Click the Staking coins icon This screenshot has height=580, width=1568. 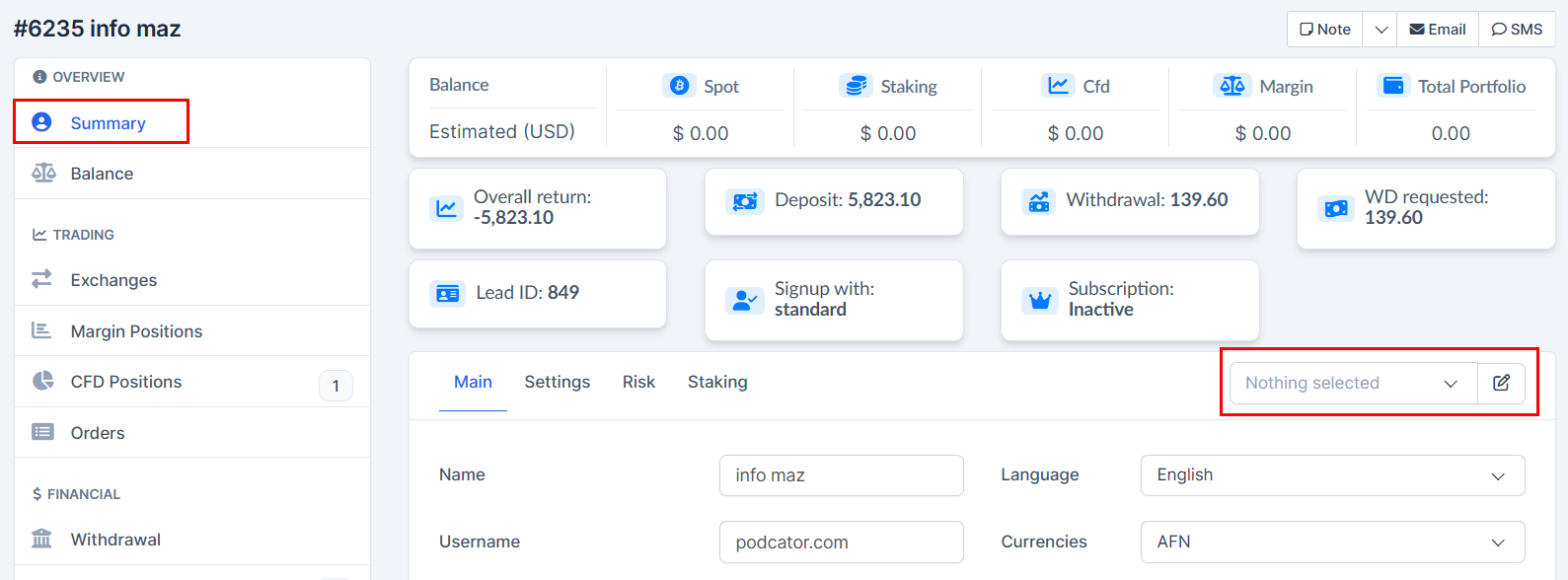[856, 86]
